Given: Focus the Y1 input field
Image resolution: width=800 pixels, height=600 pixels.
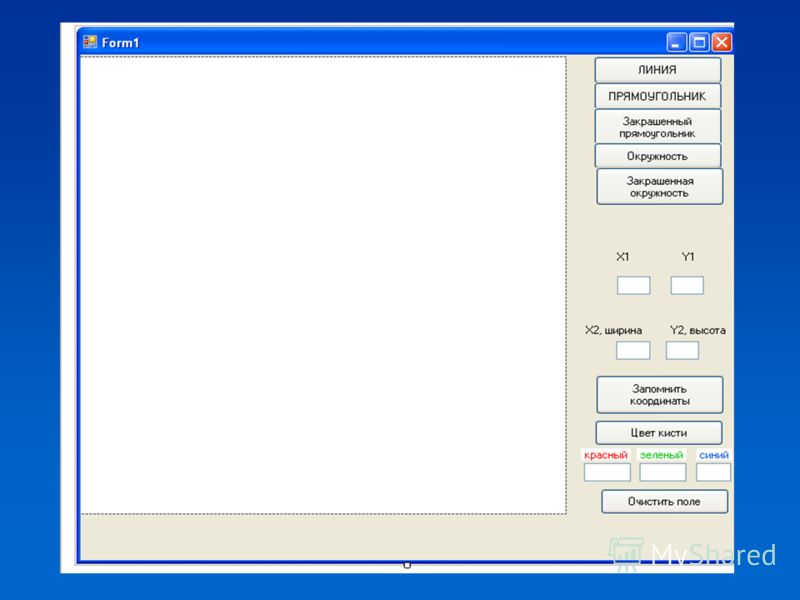Looking at the screenshot, I should 687,286.
